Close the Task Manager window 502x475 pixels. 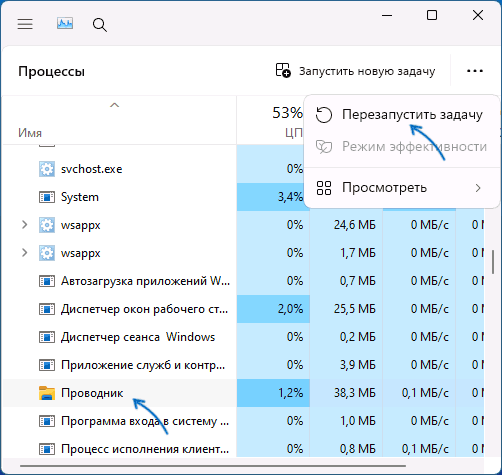click(478, 15)
